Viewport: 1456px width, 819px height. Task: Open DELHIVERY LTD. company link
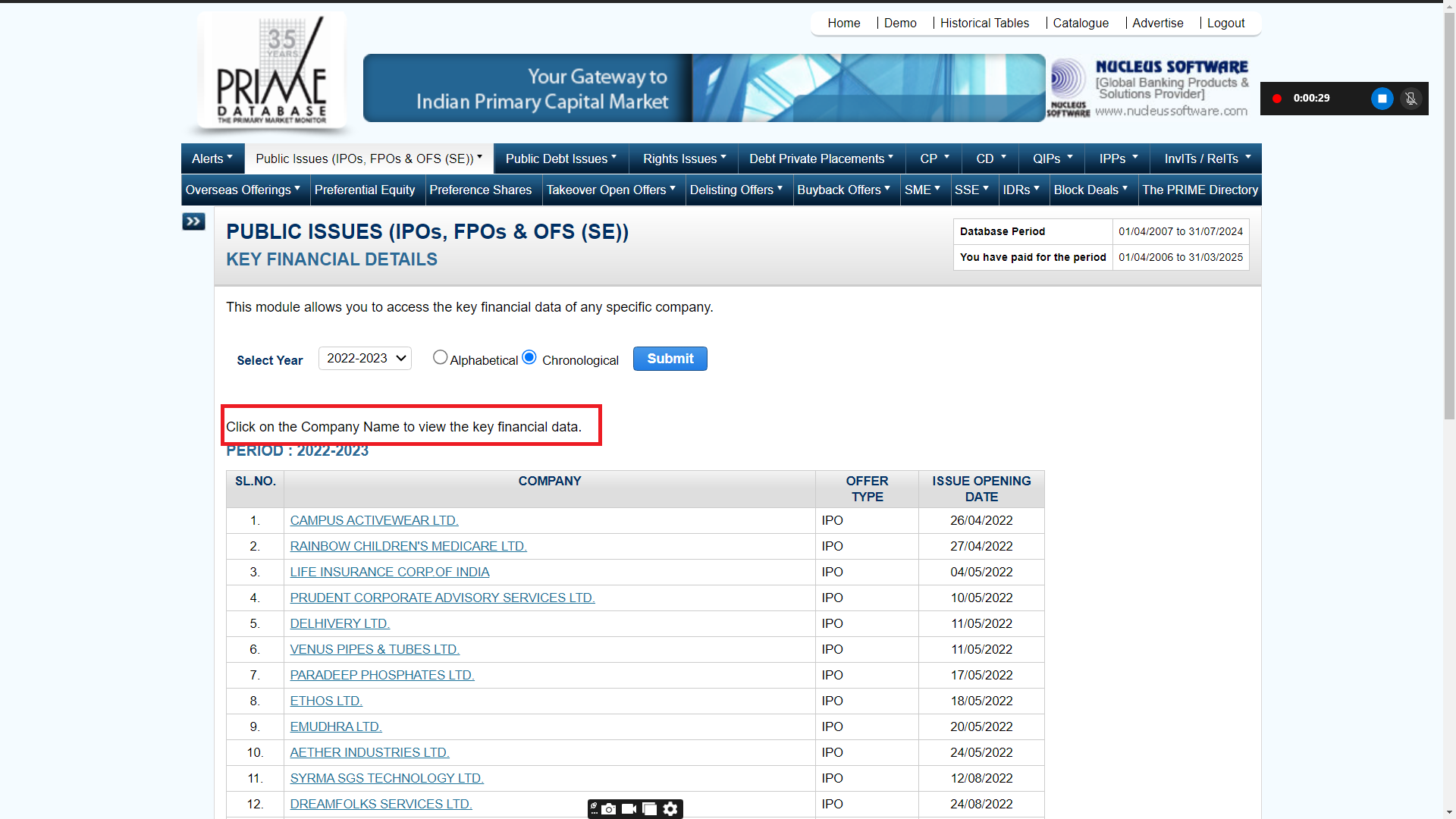coord(340,623)
